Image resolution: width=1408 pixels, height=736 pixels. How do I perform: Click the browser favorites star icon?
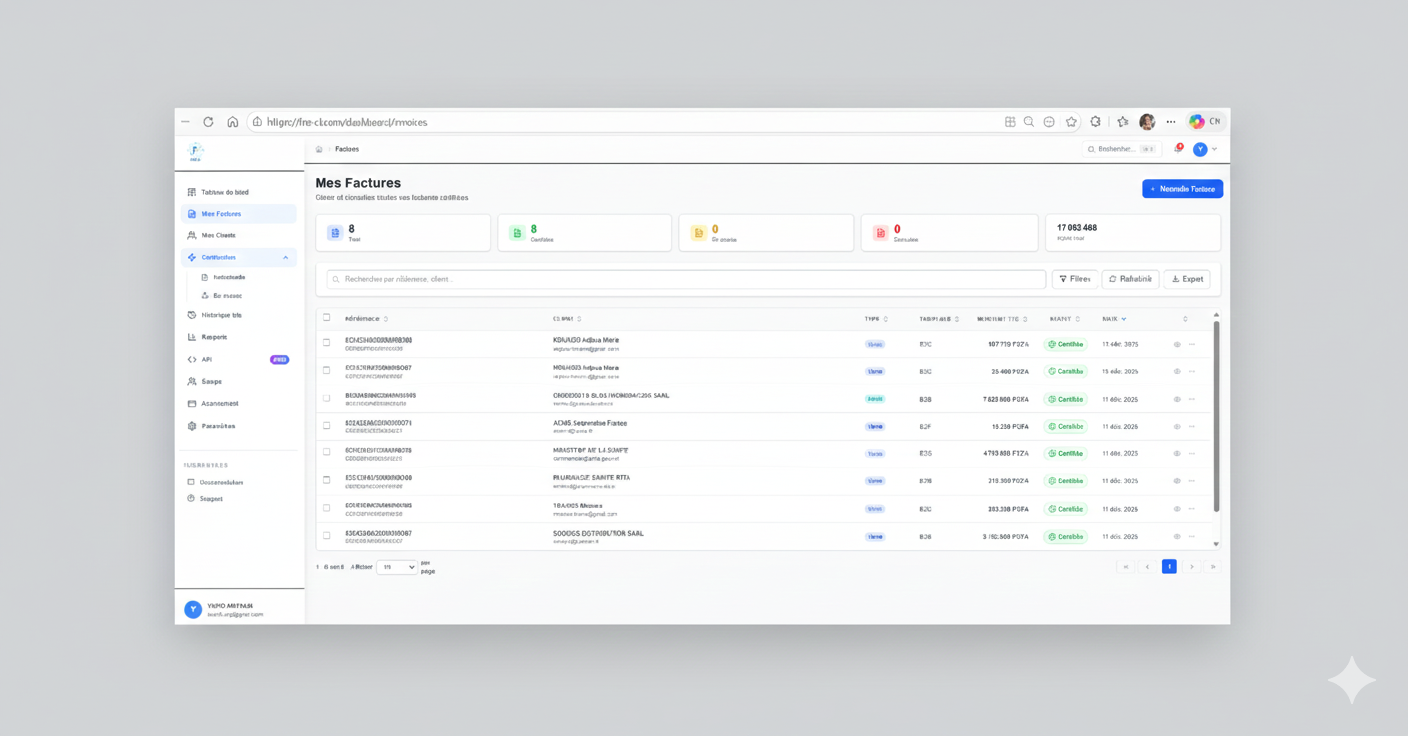[1071, 122]
